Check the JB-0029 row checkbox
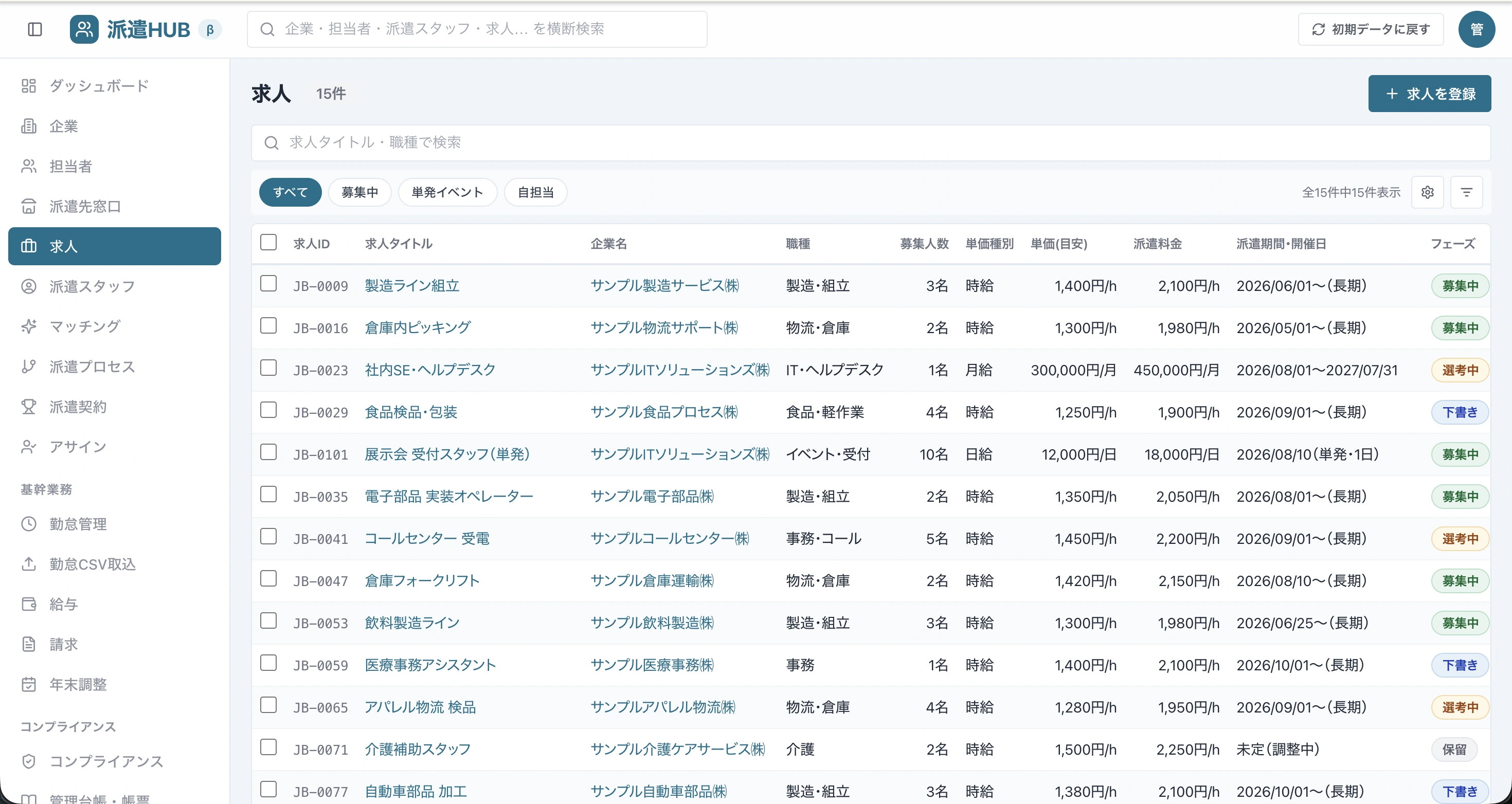 click(x=268, y=410)
